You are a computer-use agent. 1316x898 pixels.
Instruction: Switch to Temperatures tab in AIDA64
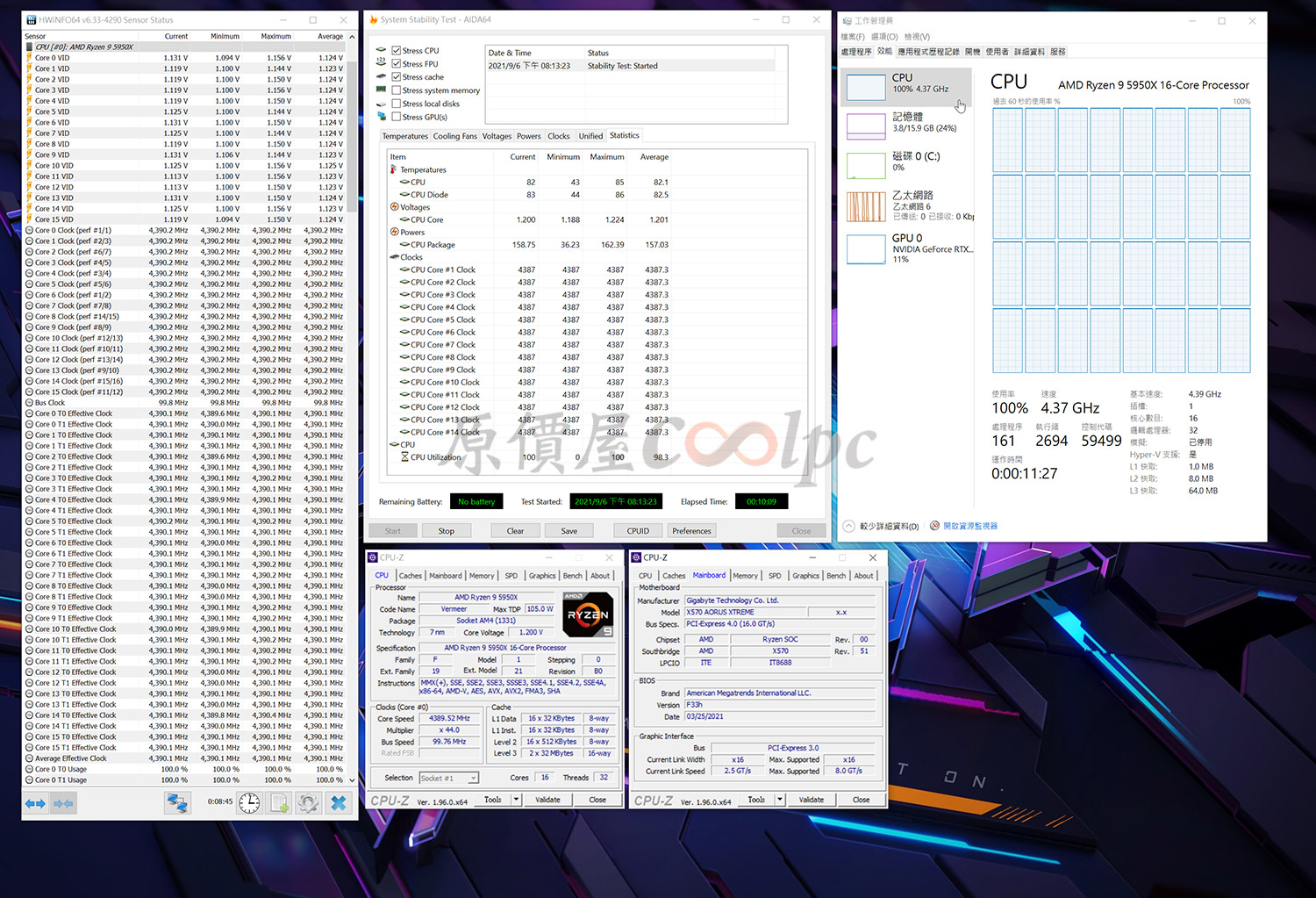(x=404, y=136)
